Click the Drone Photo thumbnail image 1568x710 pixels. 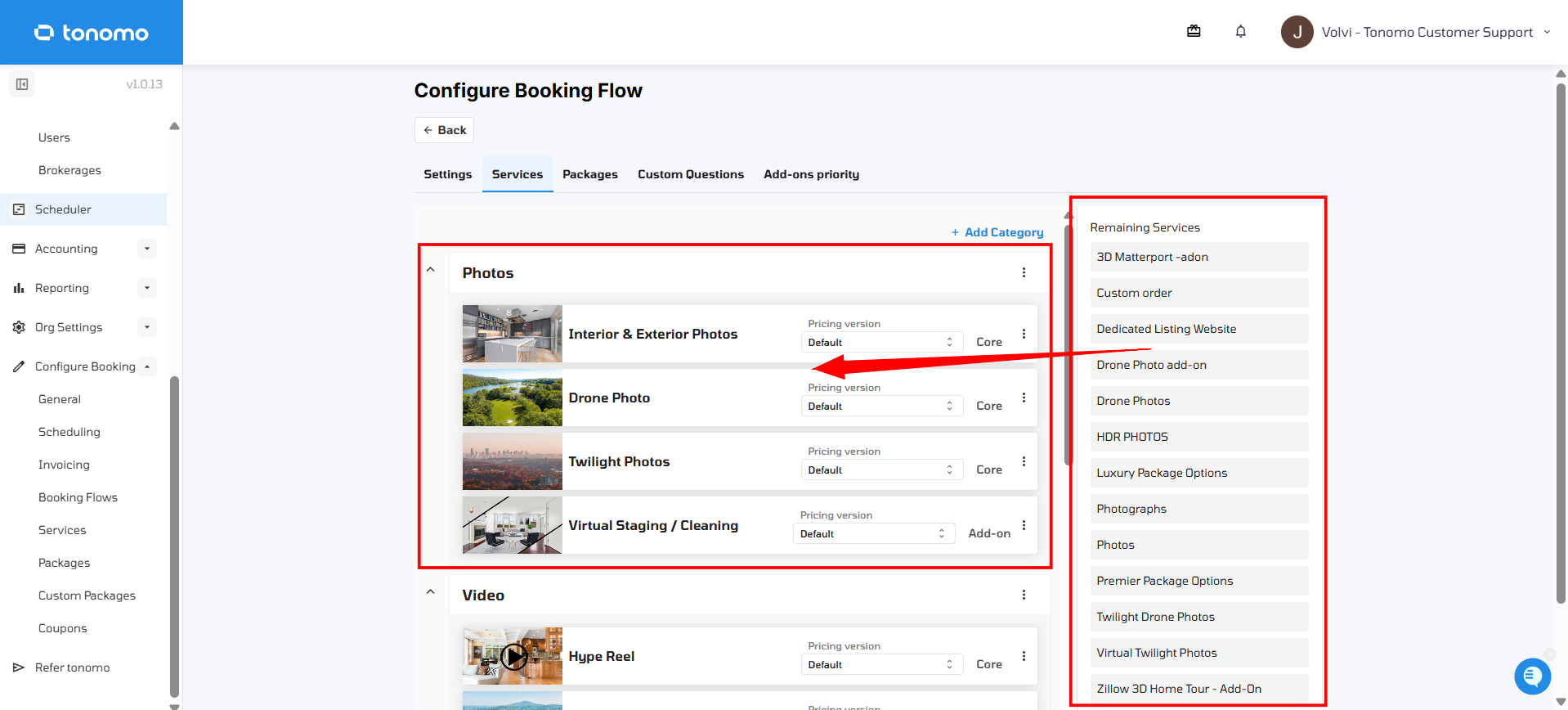(513, 398)
